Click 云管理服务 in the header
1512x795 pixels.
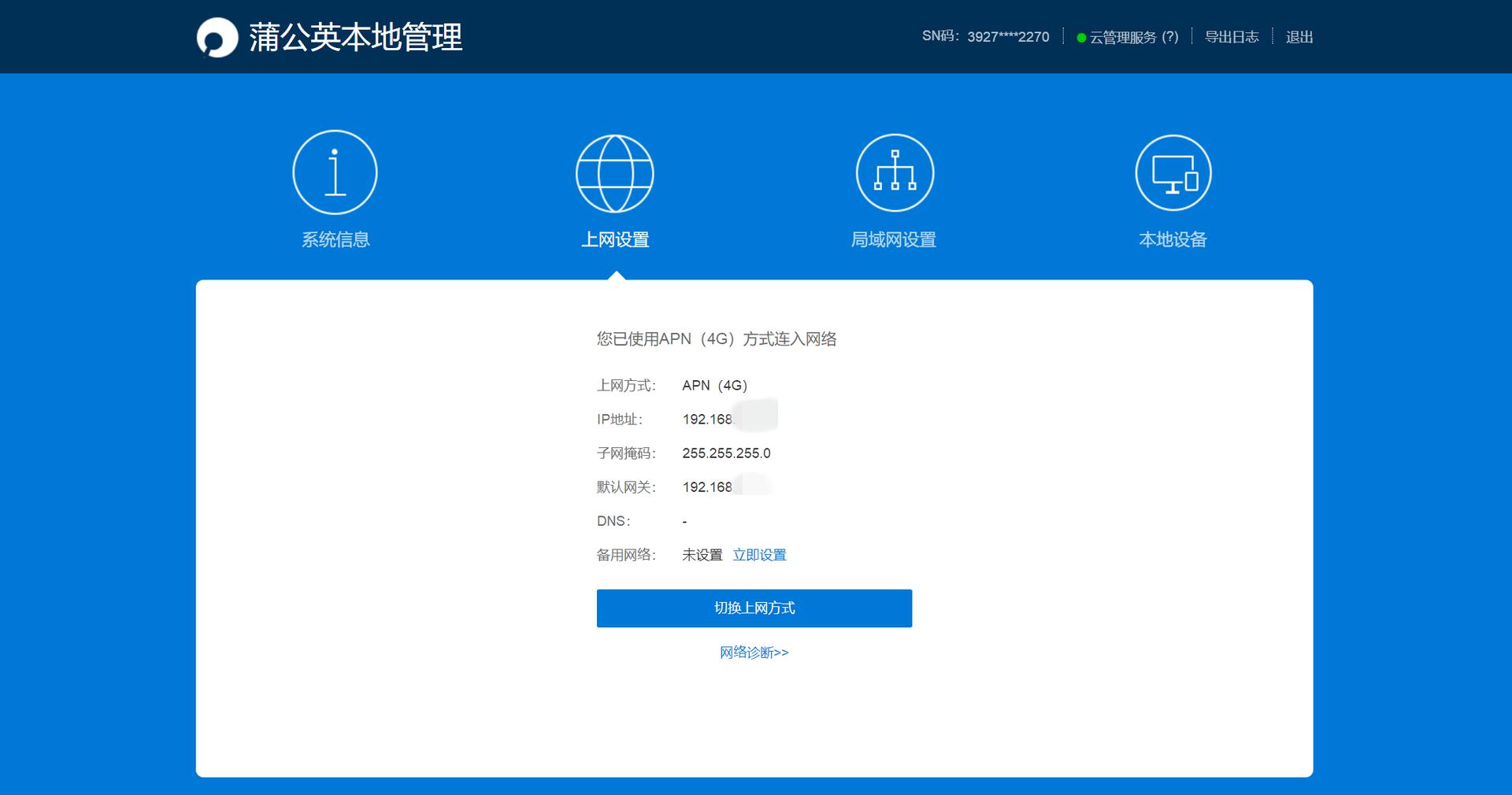1125,36
